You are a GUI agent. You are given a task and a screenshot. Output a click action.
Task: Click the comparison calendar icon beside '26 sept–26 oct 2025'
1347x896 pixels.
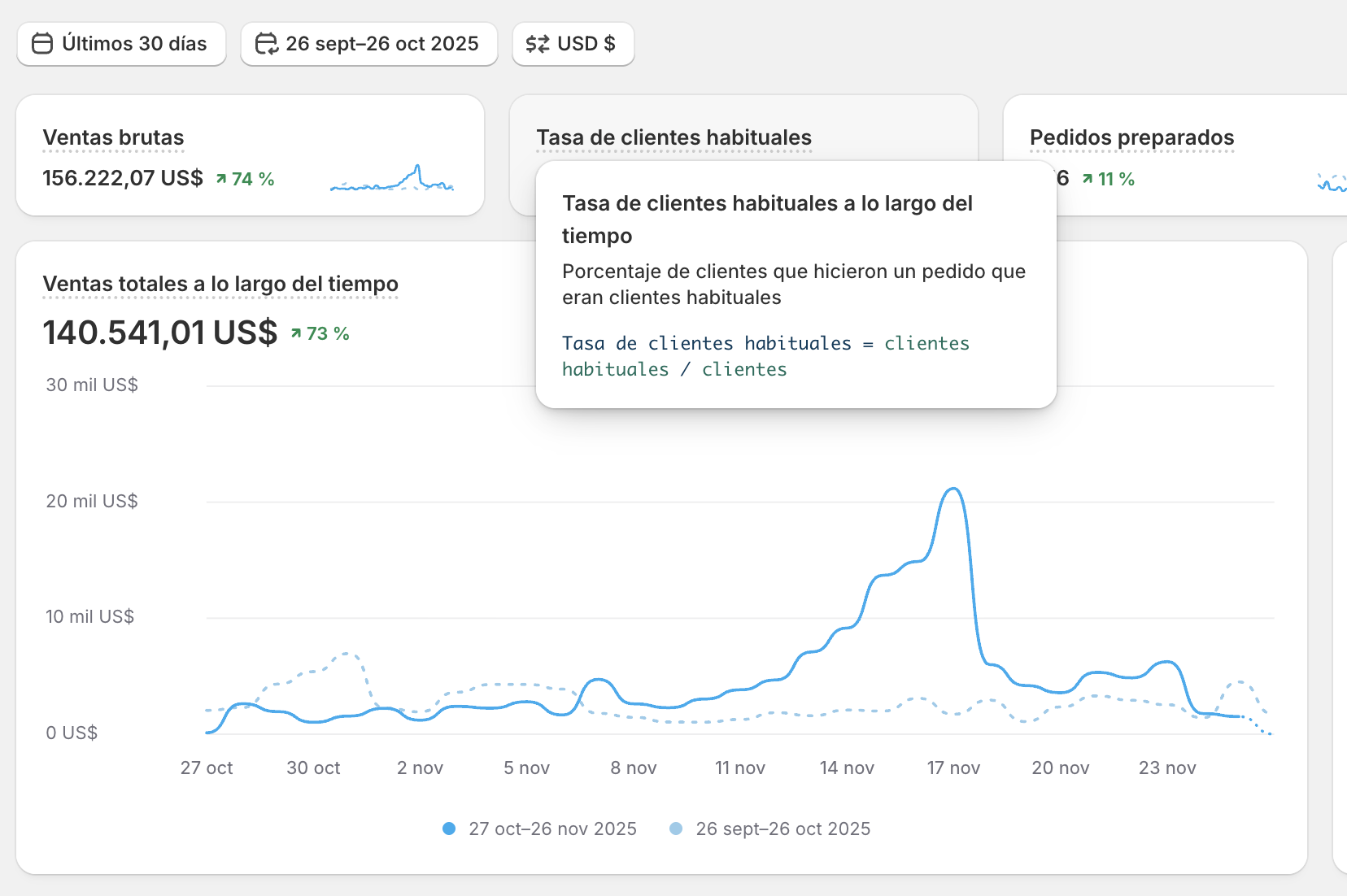[266, 44]
